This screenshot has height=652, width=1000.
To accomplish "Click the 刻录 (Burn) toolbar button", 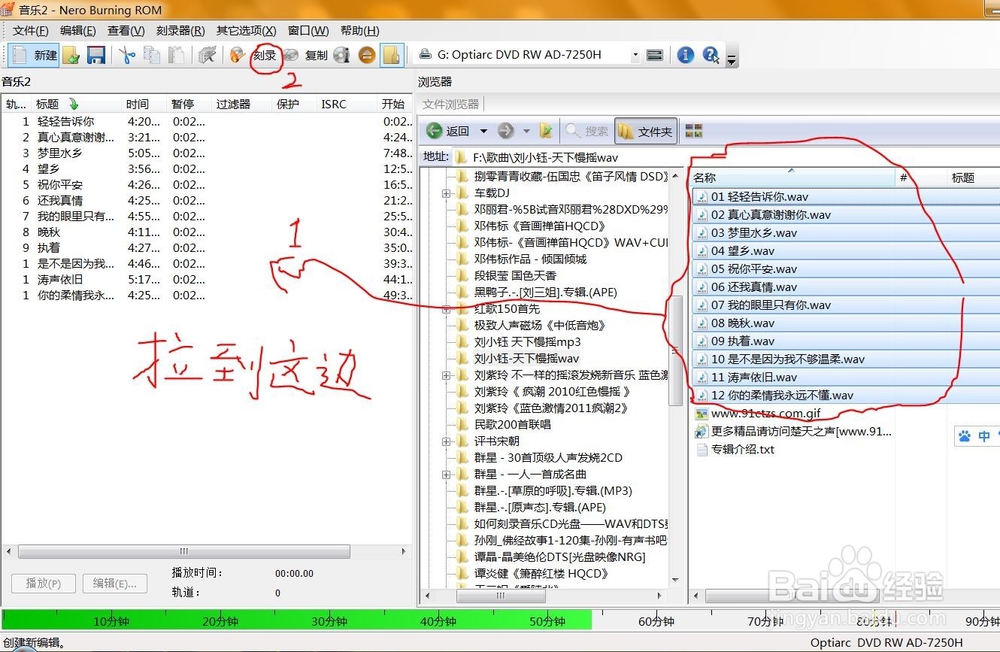I will click(x=255, y=56).
